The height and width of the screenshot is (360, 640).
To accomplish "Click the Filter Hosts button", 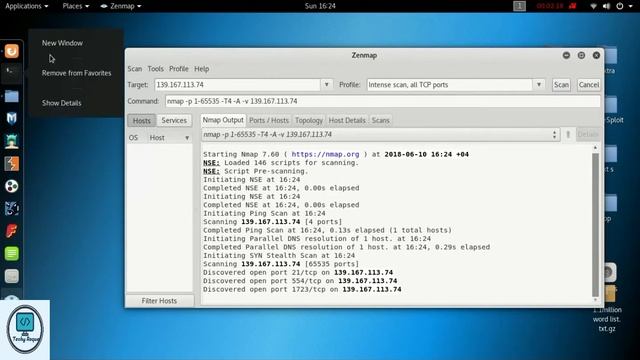I will 160,301.
